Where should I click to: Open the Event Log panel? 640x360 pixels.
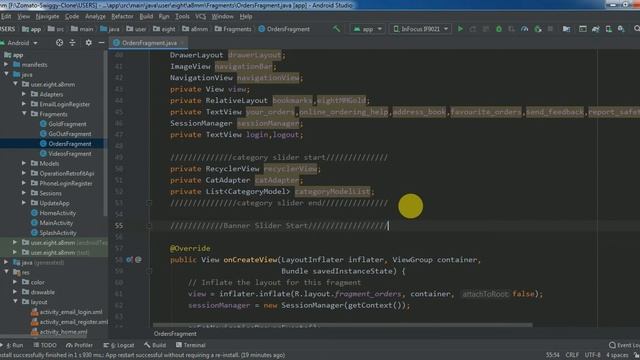pos(624,345)
